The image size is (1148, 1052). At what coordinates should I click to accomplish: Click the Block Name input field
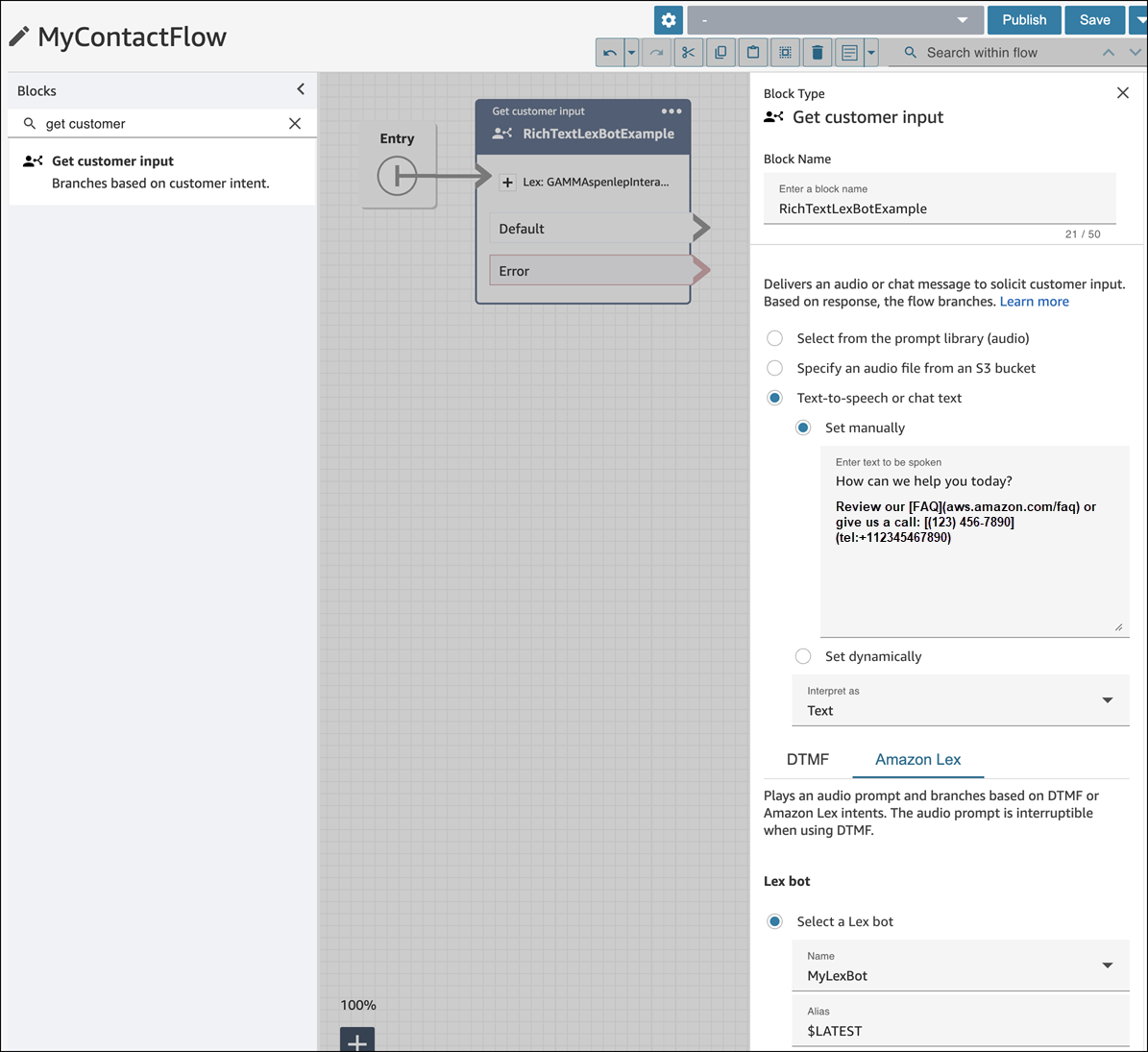pyautogui.click(x=939, y=208)
